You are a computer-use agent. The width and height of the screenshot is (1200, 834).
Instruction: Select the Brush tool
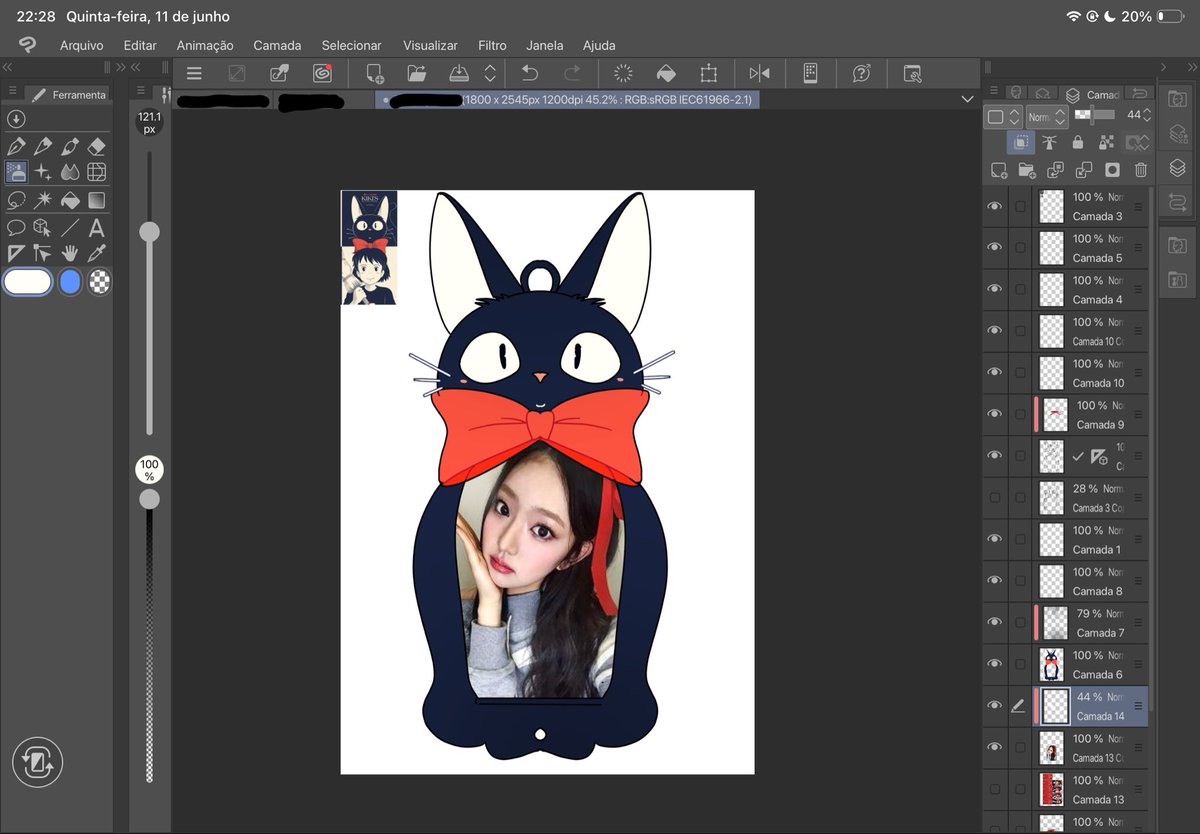pyautogui.click(x=70, y=146)
